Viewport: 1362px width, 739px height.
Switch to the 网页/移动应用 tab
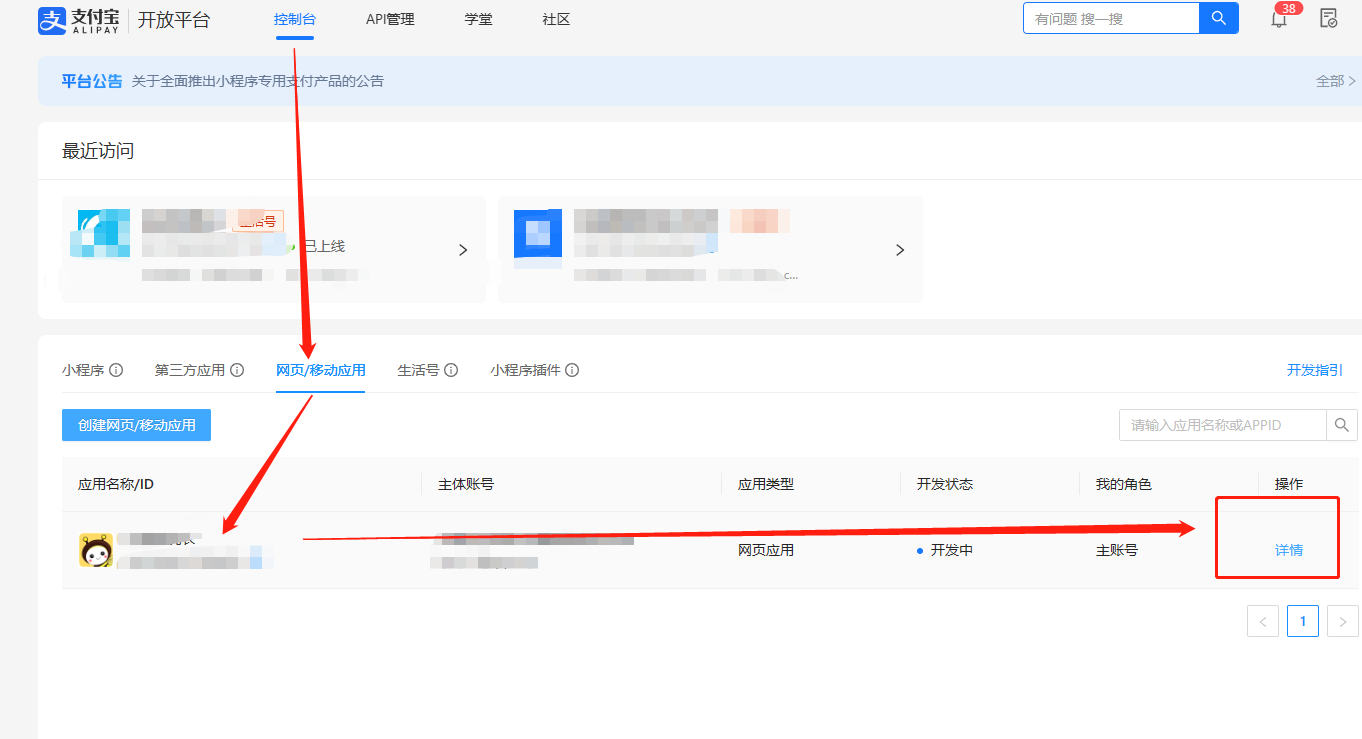tap(320, 370)
